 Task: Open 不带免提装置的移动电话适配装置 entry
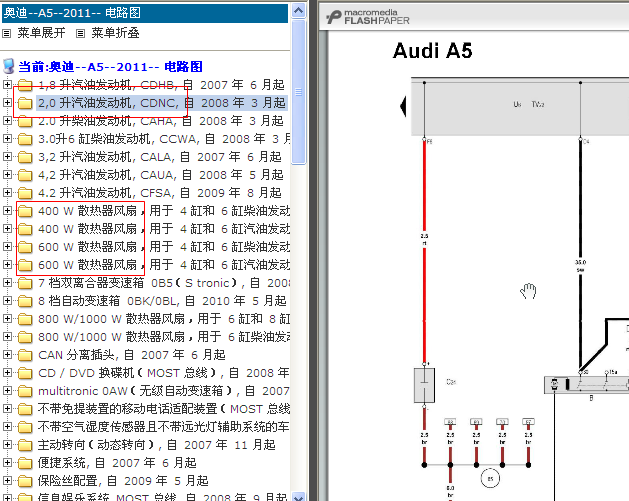[x=164, y=409]
